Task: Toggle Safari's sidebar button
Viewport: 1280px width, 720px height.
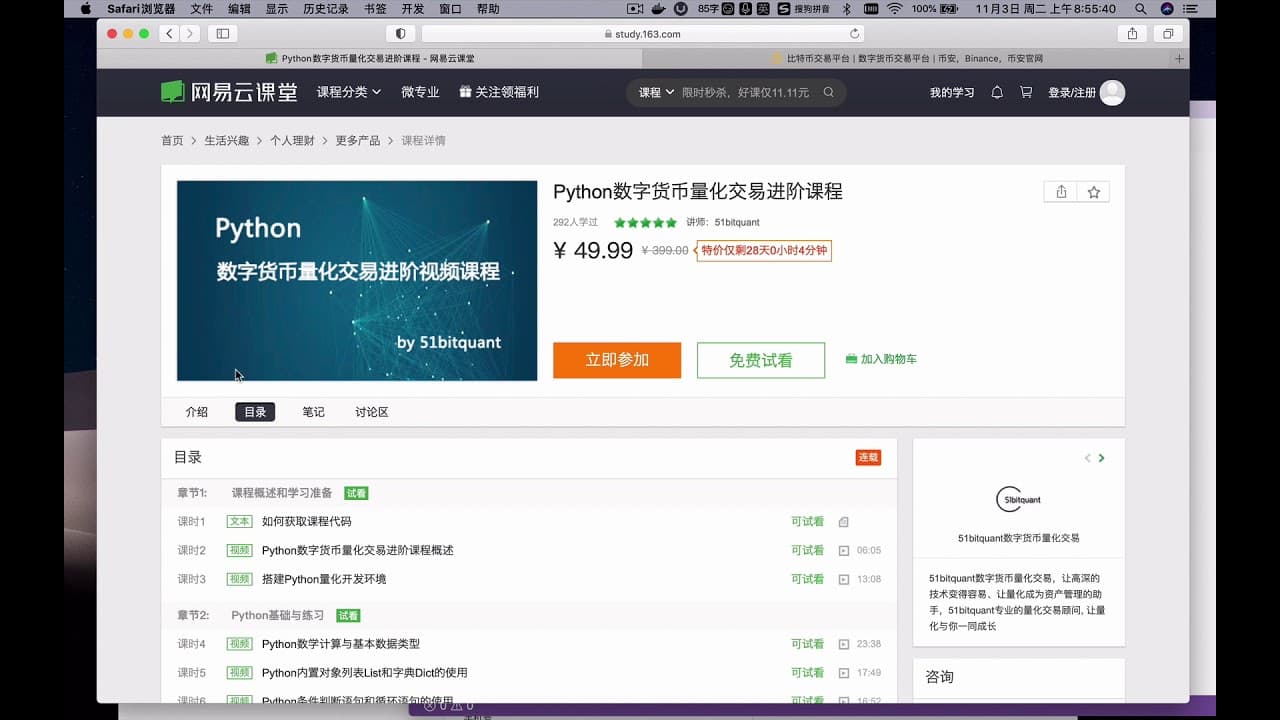Action: (222, 33)
